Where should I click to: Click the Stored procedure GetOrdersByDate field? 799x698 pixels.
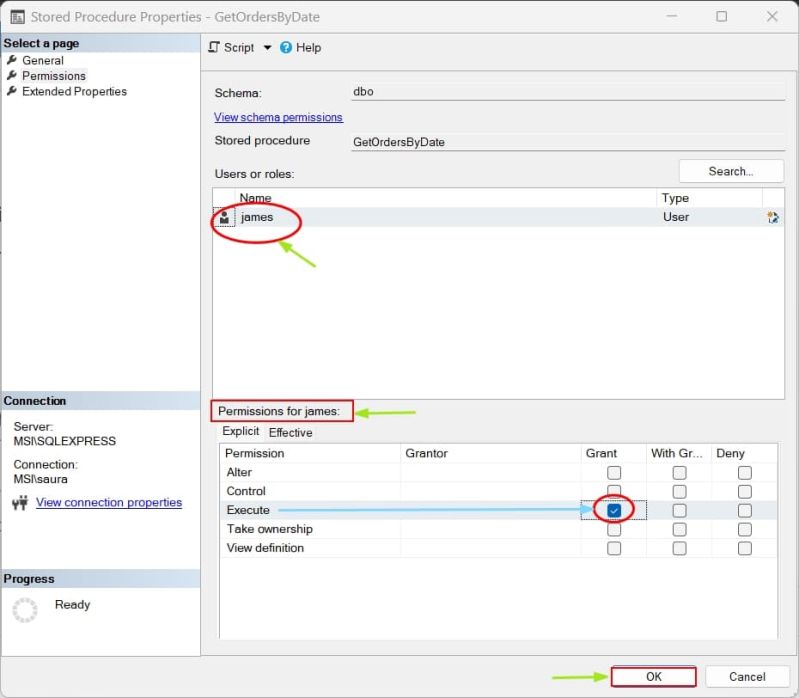click(x=568, y=142)
